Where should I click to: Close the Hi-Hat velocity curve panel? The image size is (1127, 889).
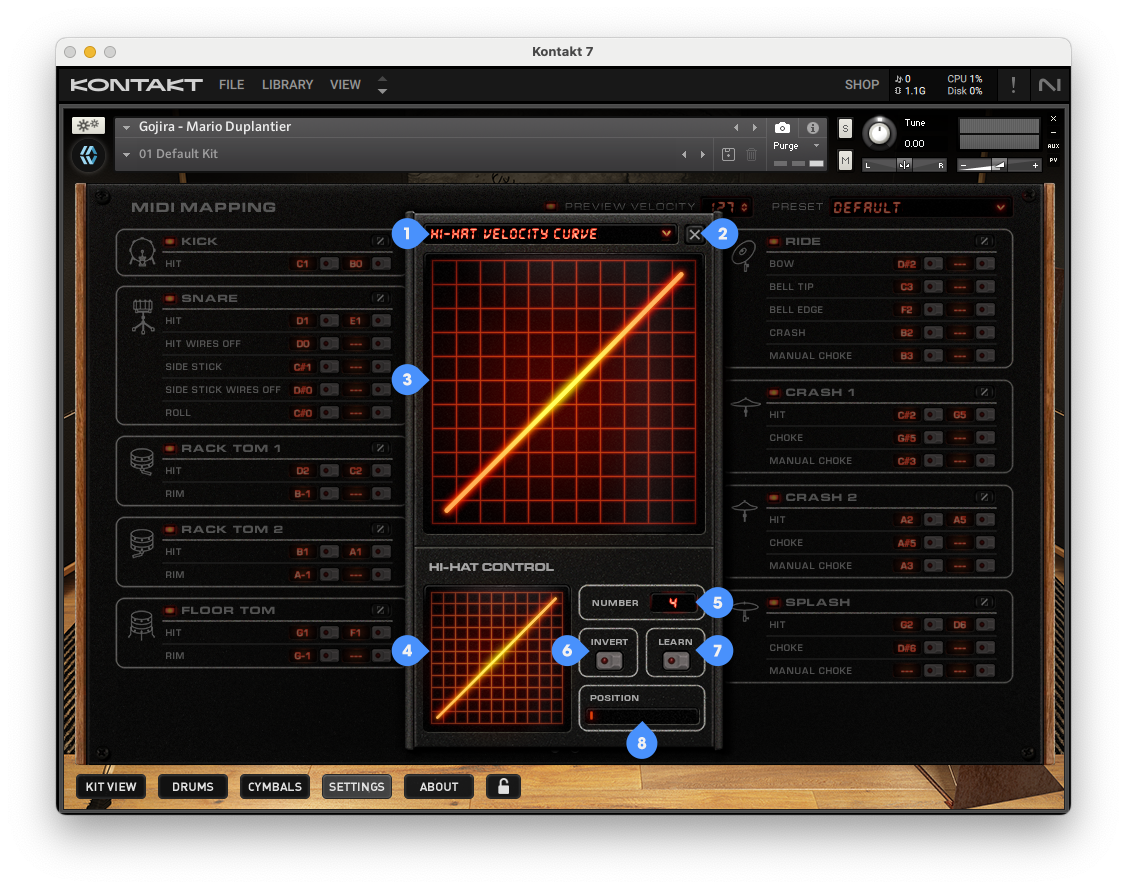click(x=695, y=234)
